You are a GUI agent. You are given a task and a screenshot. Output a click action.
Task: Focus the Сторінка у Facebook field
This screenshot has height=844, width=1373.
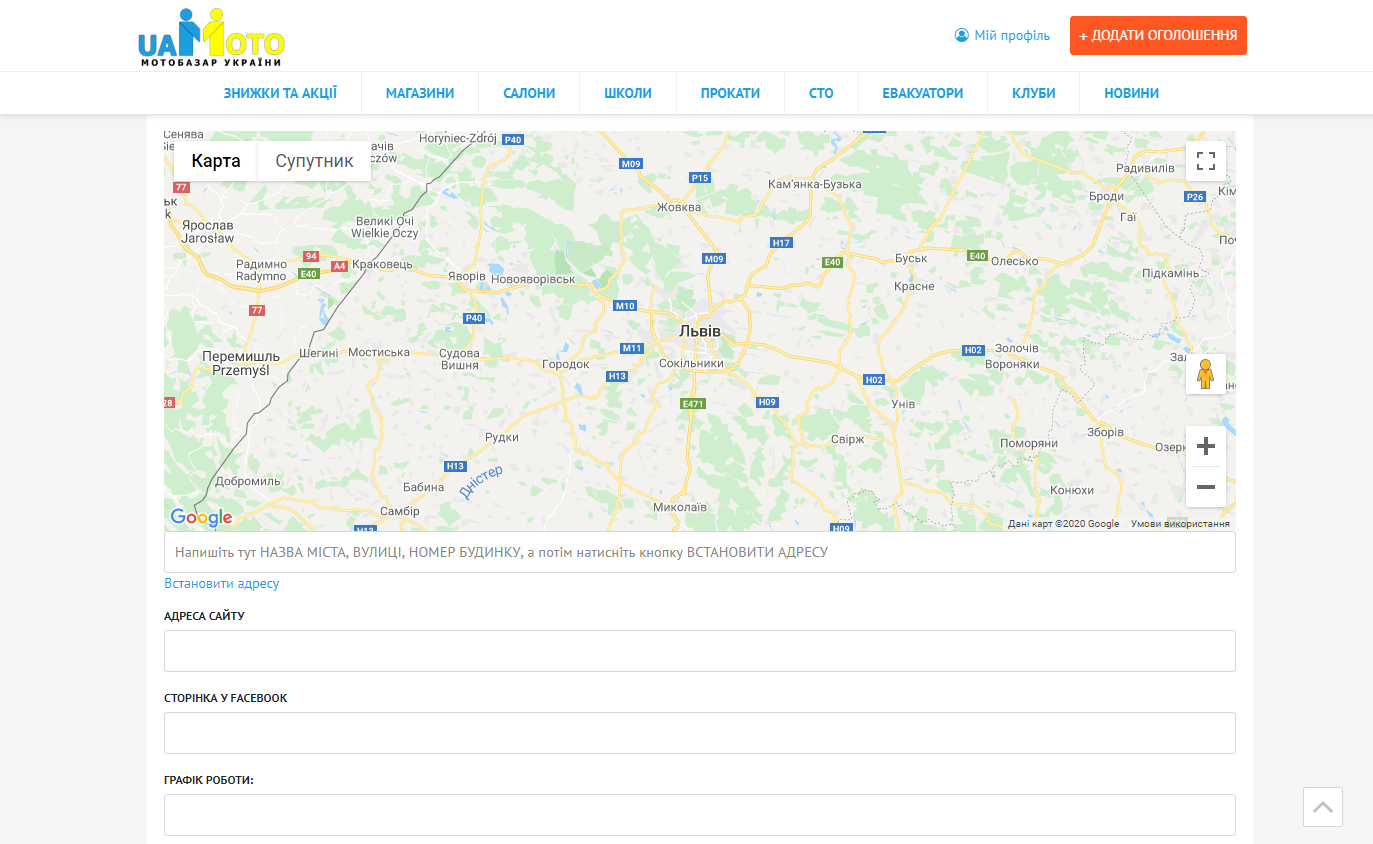[700, 733]
